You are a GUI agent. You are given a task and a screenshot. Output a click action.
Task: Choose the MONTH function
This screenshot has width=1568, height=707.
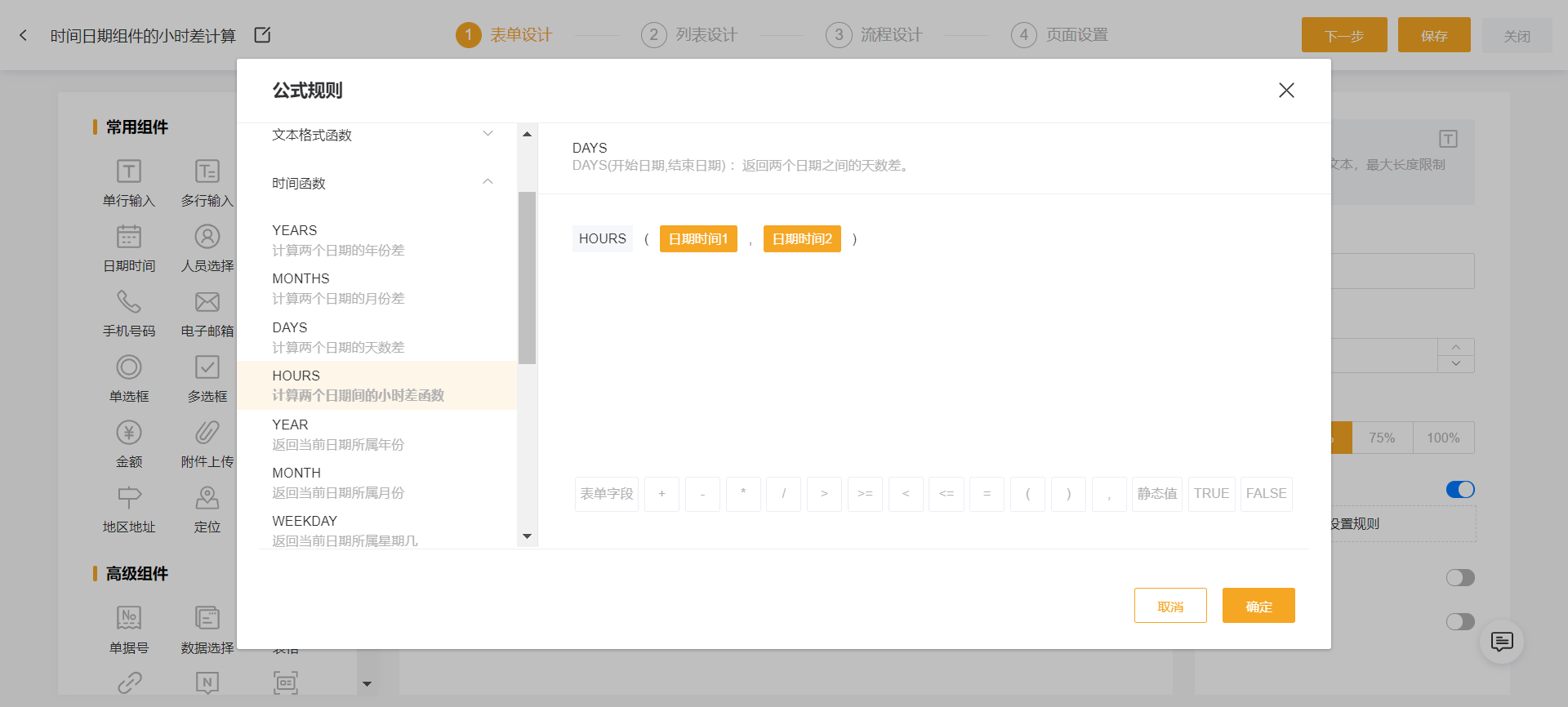tap(376, 482)
